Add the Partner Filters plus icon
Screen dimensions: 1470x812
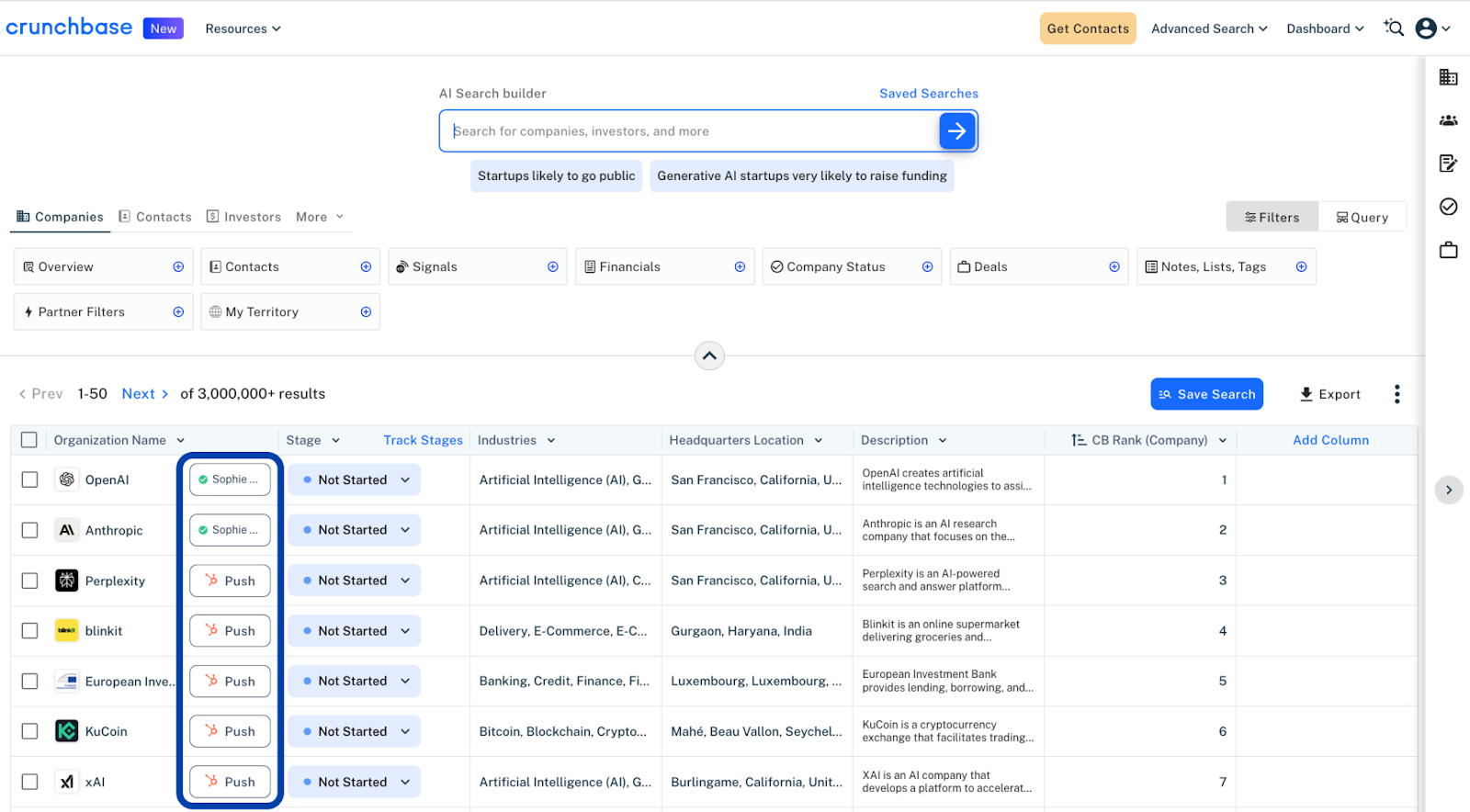(x=178, y=312)
